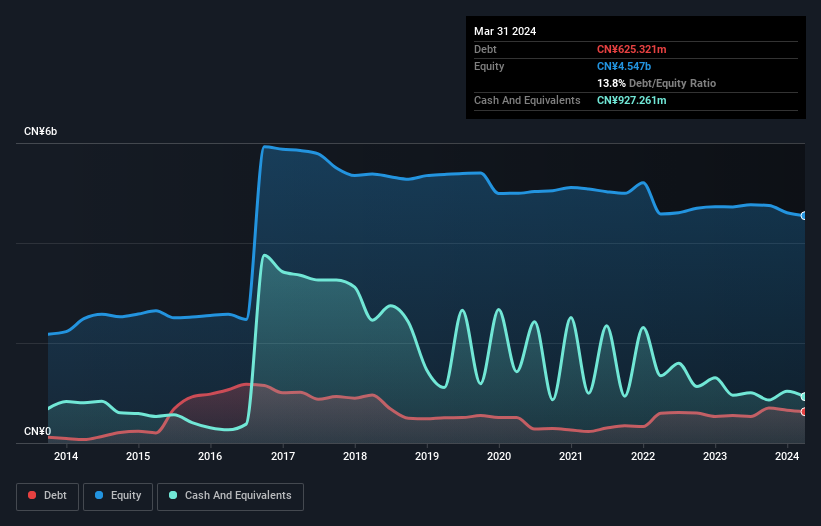Image resolution: width=821 pixels, height=526 pixels.
Task: Click the CN¥6b axis label
Action: click(40, 131)
